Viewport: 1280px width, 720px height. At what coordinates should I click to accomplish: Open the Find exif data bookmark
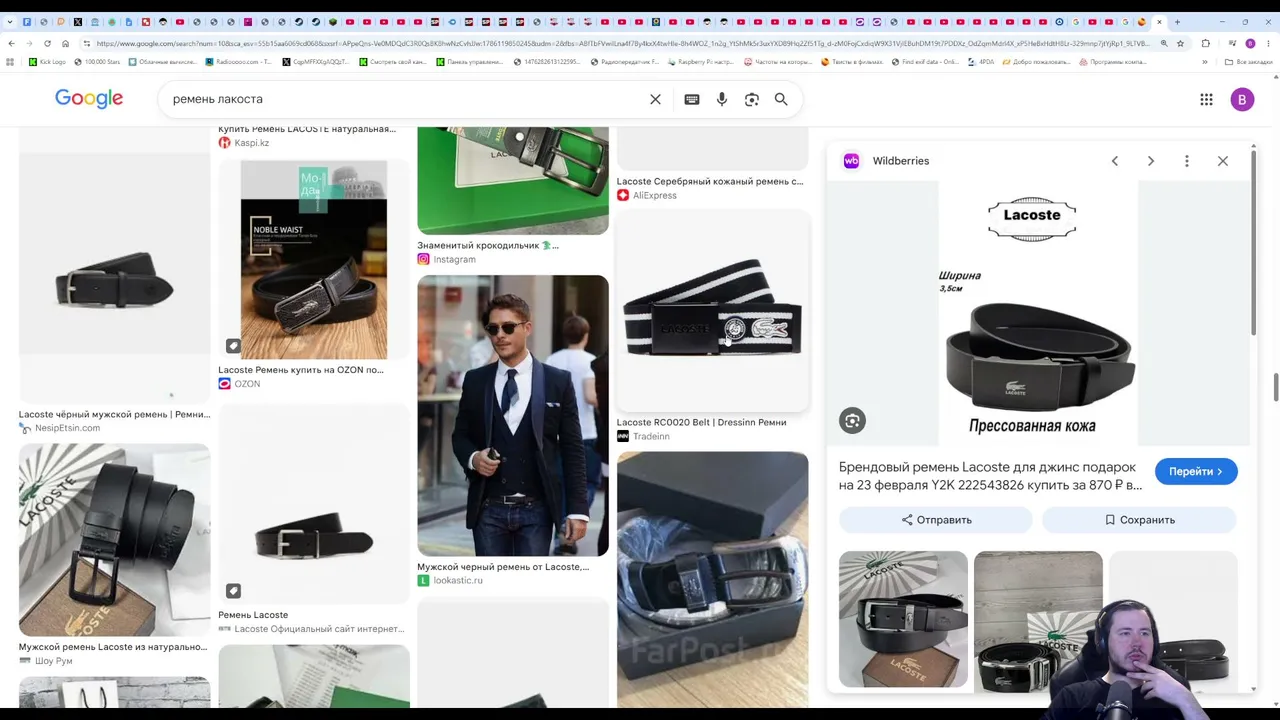[924, 62]
